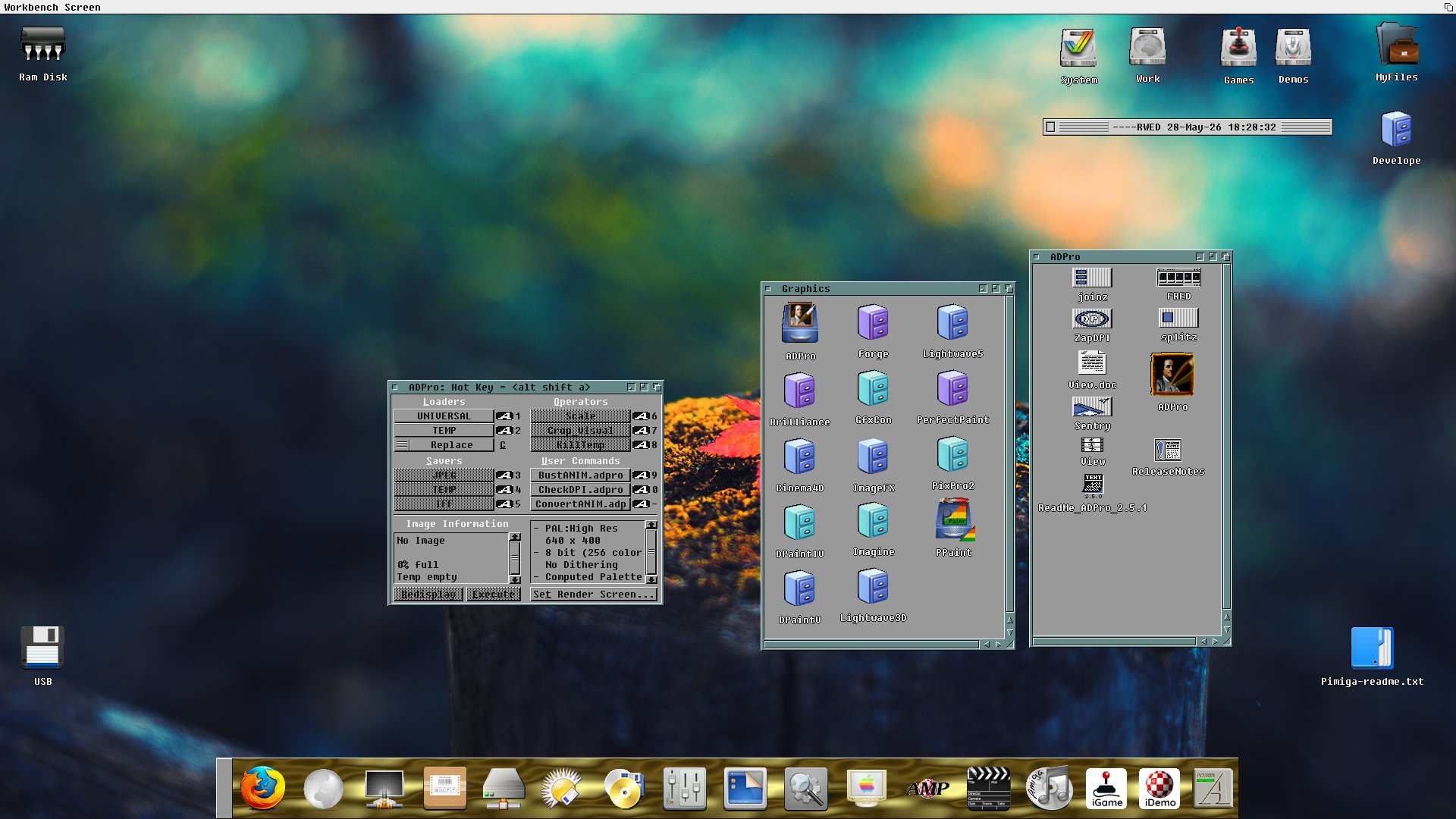Click Graphics window vertical scrollbar
Viewport: 1456px width, 819px height.
tap(1009, 453)
